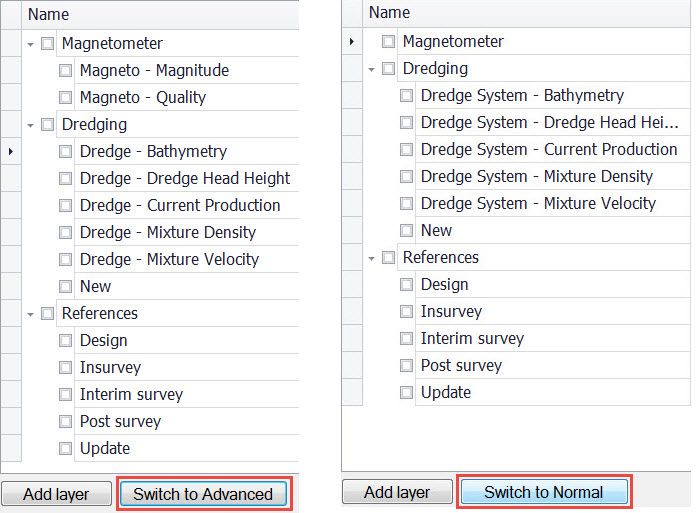This screenshot has width=699, height=513.
Task: Select Dredge System - Bathymetry layer
Action: coord(522,96)
